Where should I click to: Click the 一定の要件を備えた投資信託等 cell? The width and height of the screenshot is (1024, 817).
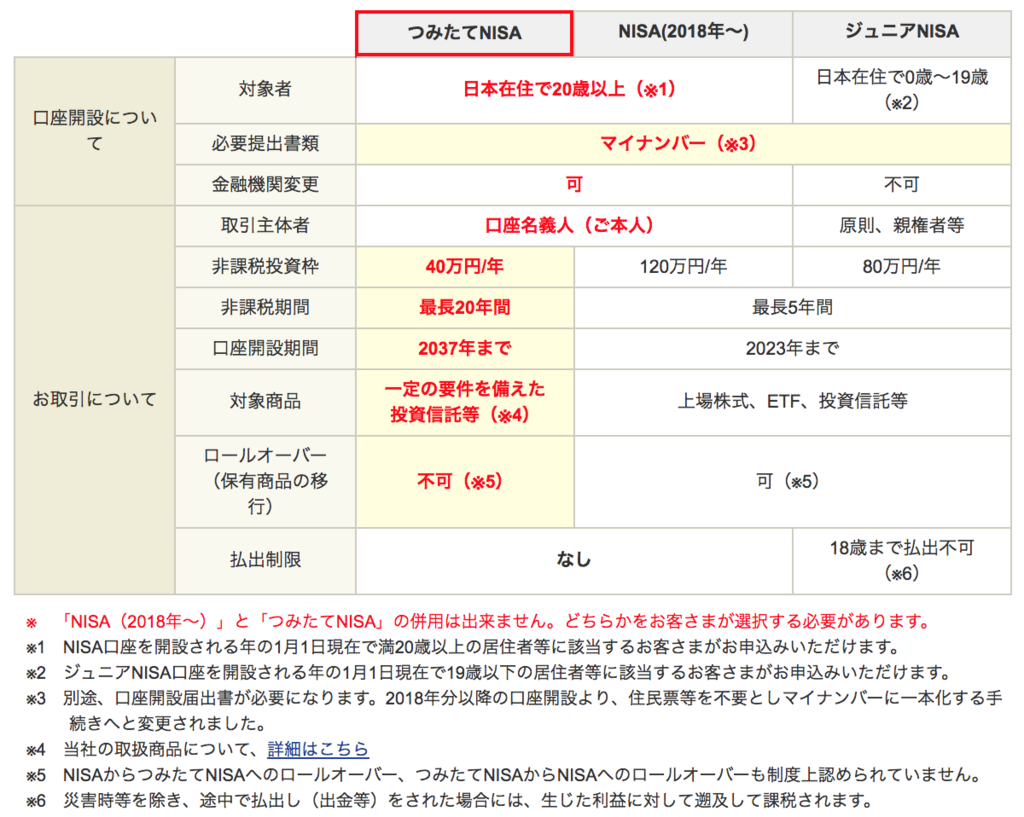click(x=464, y=402)
